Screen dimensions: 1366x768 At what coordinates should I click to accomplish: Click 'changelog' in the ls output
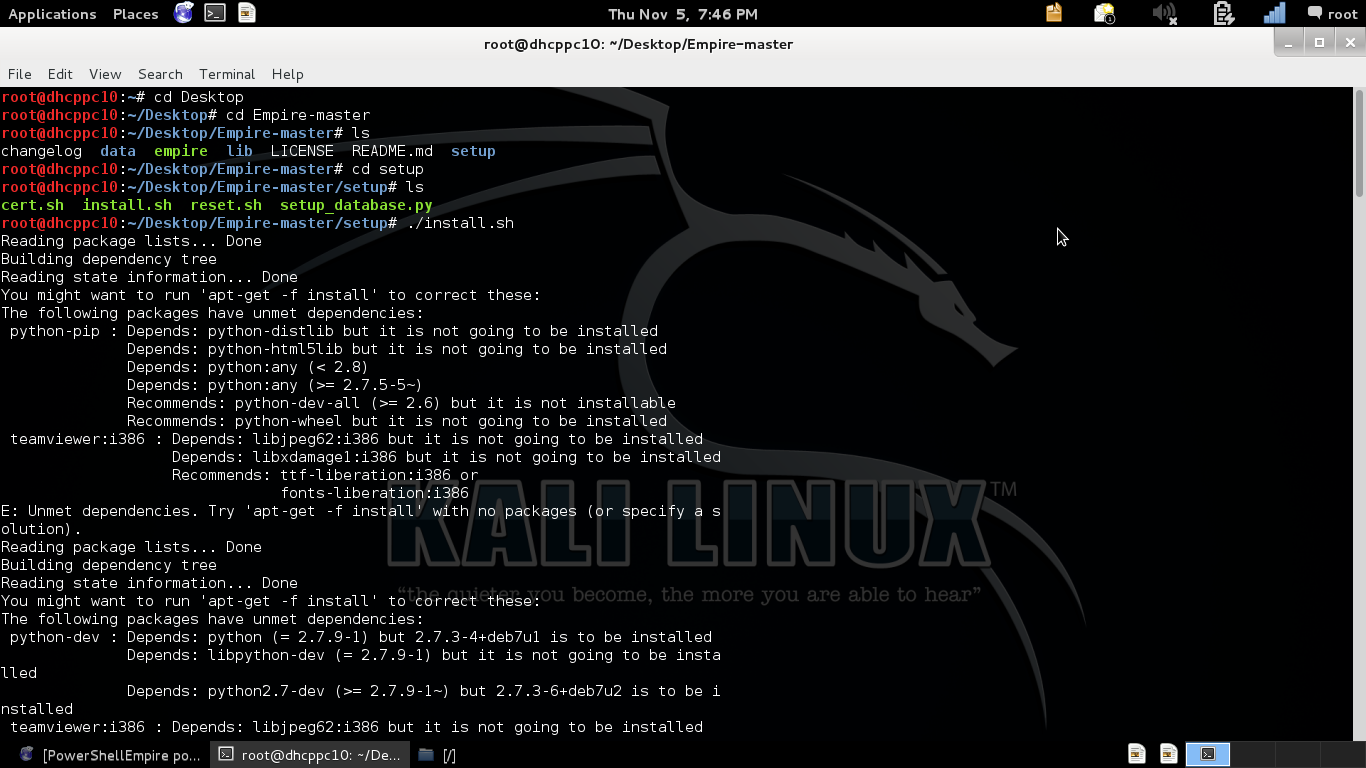(x=41, y=151)
